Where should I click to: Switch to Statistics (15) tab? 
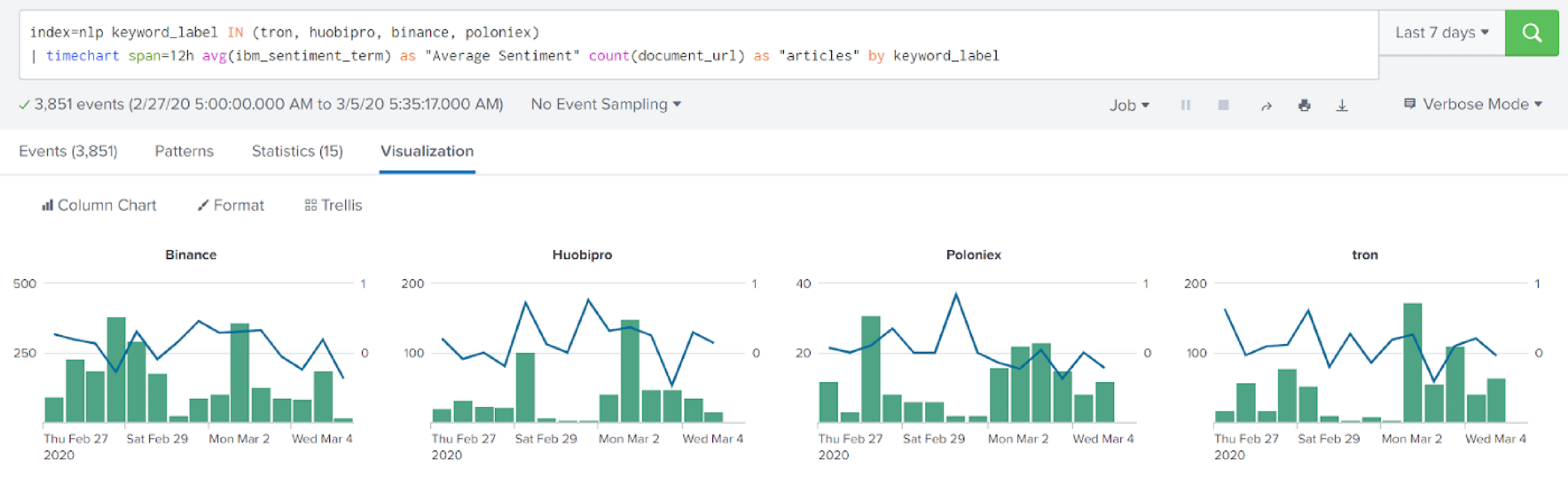(x=297, y=151)
